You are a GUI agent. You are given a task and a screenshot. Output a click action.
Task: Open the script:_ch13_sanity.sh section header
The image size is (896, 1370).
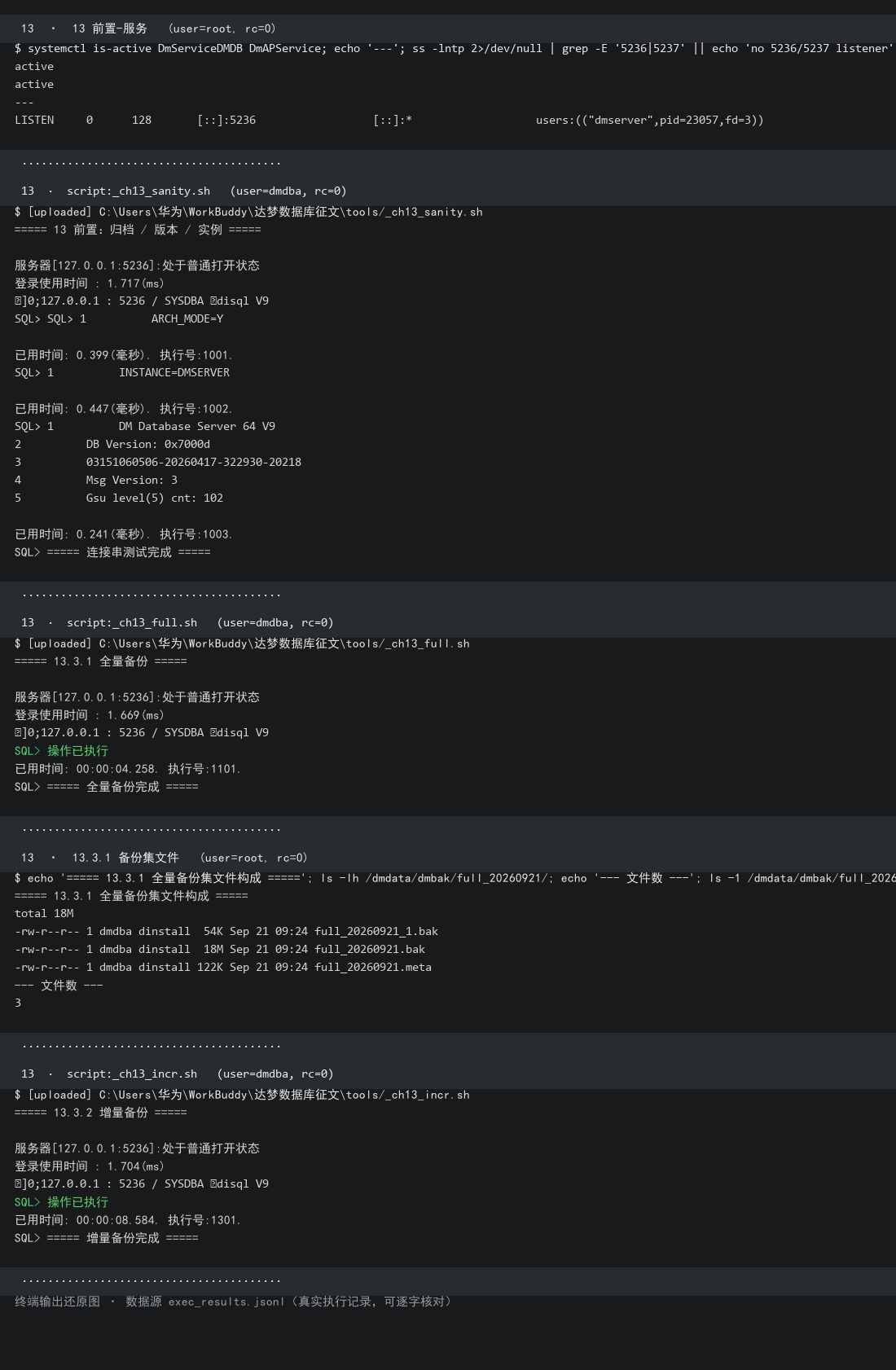click(x=183, y=191)
